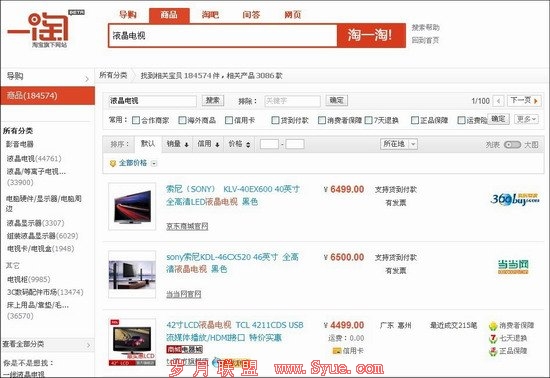The height and width of the screenshot is (378, 550).
Task: Switch to the 网页 tab
Action: tap(293, 15)
